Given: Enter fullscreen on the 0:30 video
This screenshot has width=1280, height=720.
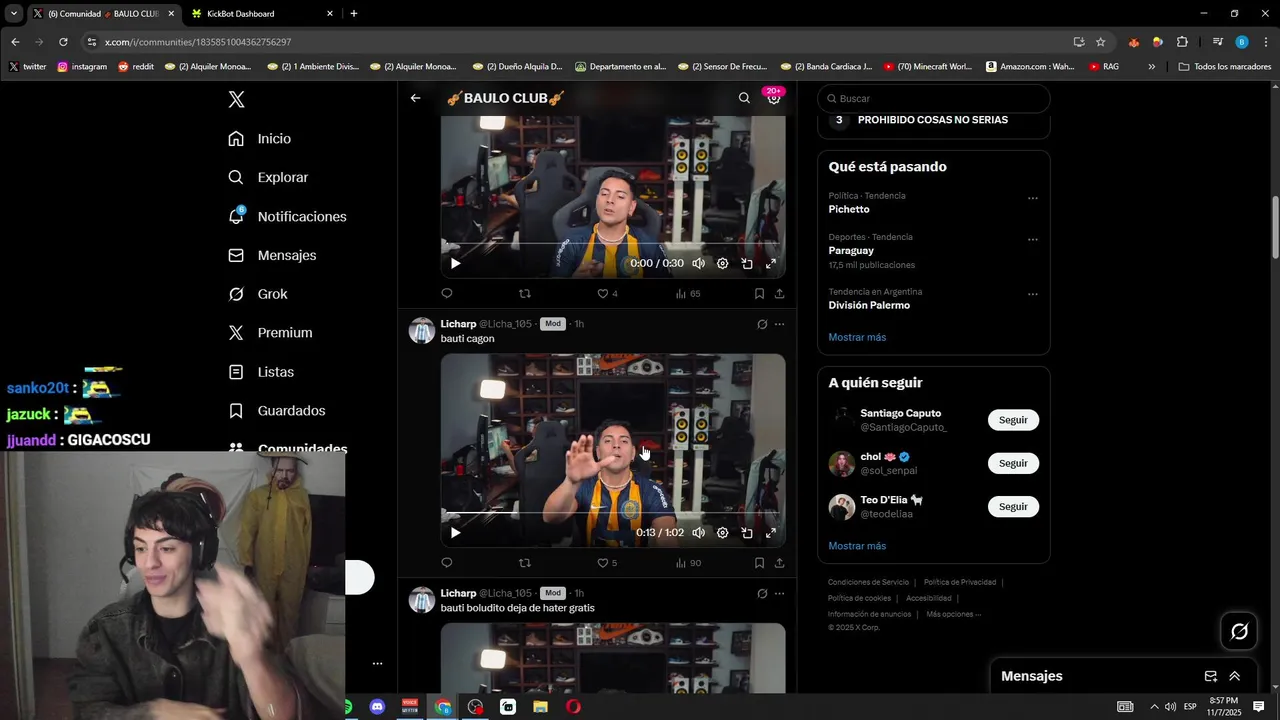Looking at the screenshot, I should tap(771, 264).
